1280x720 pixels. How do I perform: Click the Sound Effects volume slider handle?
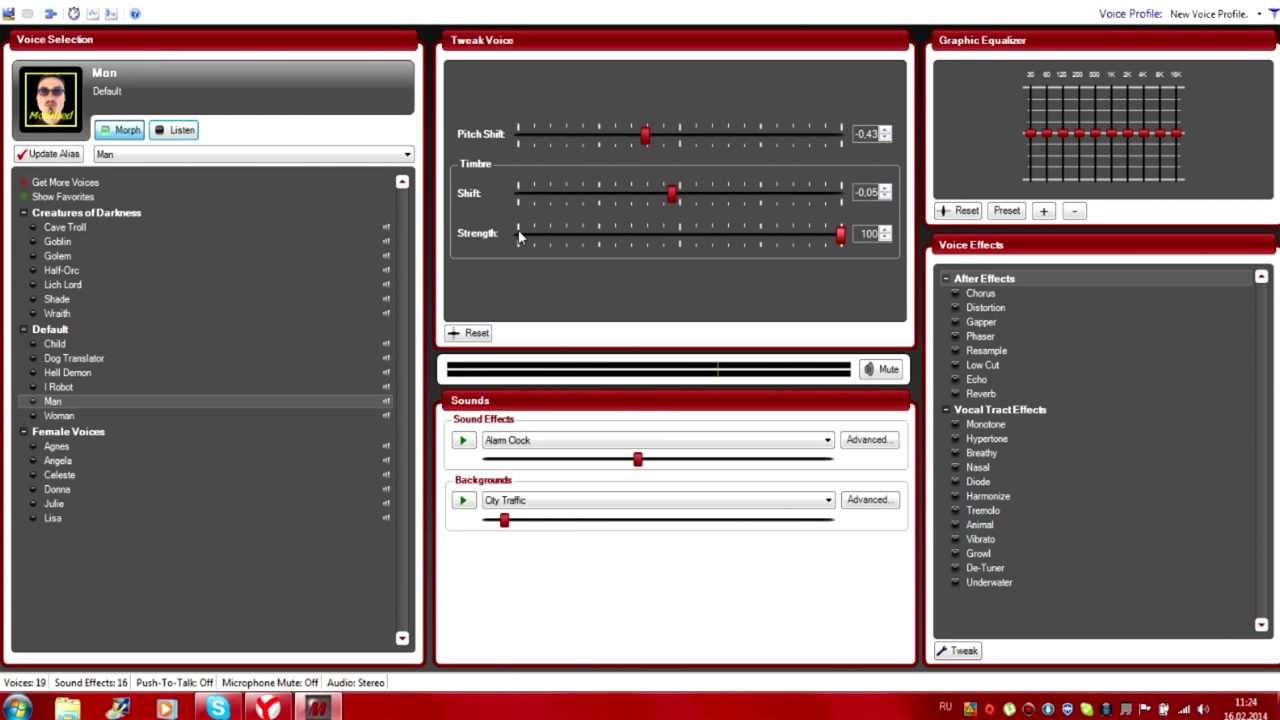click(x=638, y=459)
